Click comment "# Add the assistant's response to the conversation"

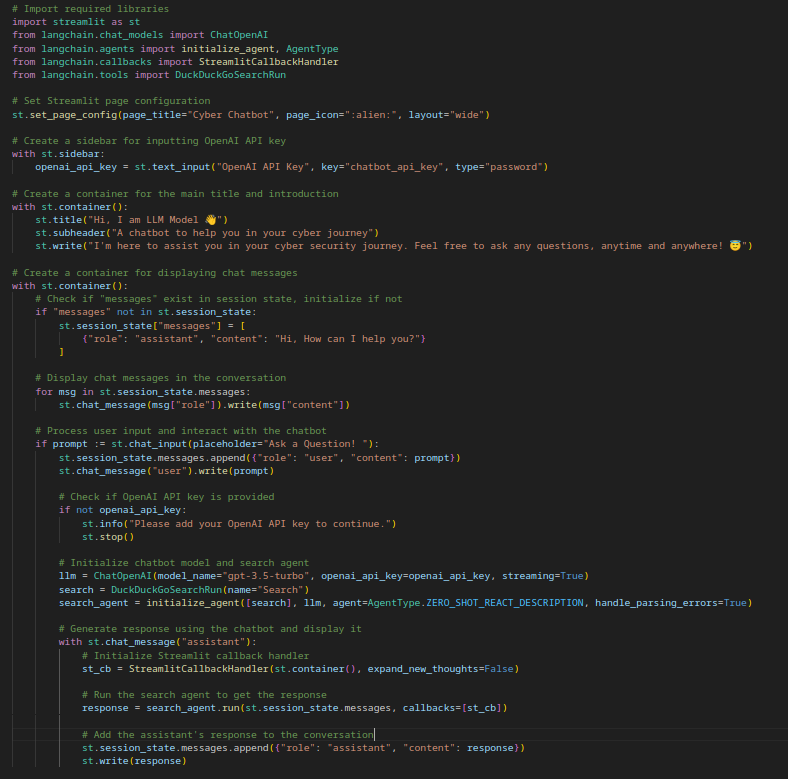coord(228,735)
